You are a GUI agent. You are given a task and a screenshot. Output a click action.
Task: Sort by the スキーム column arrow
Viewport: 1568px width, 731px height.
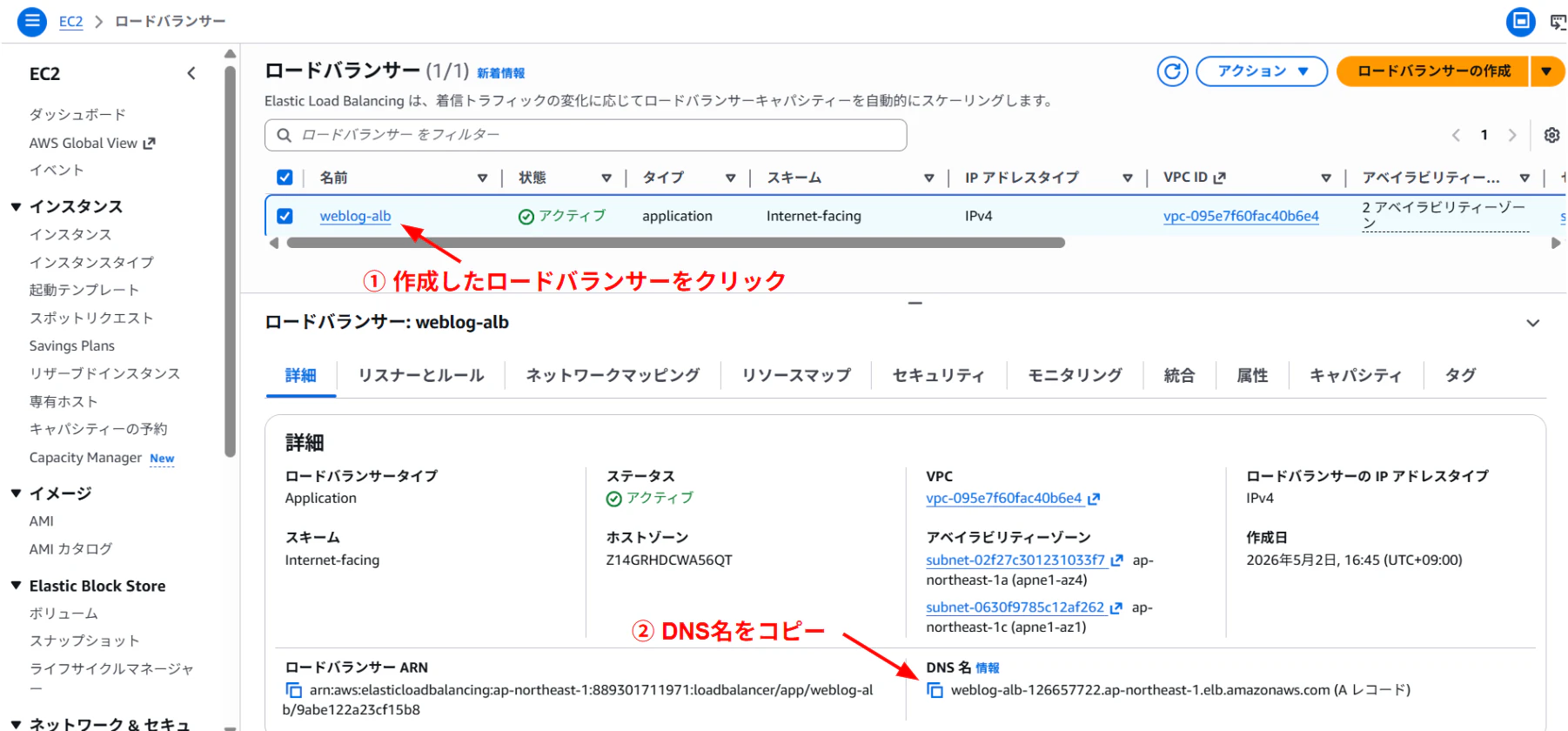click(x=929, y=178)
